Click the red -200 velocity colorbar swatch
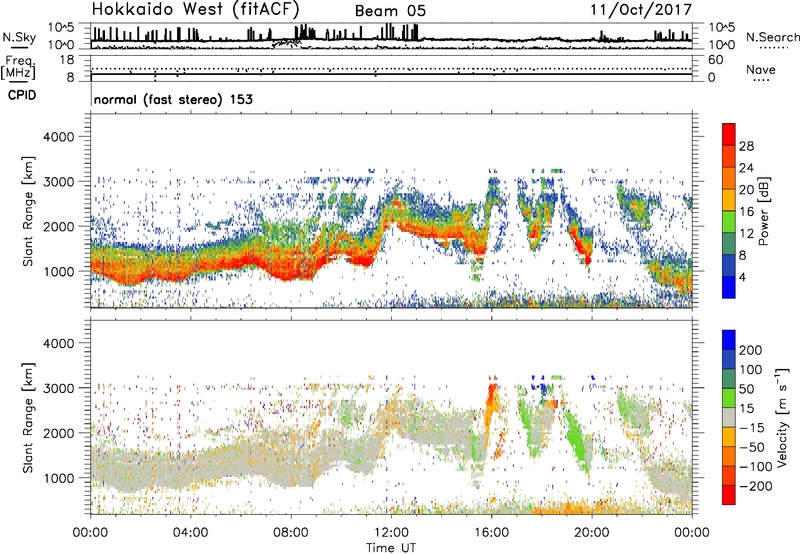The height and width of the screenshot is (554, 800). [x=729, y=495]
